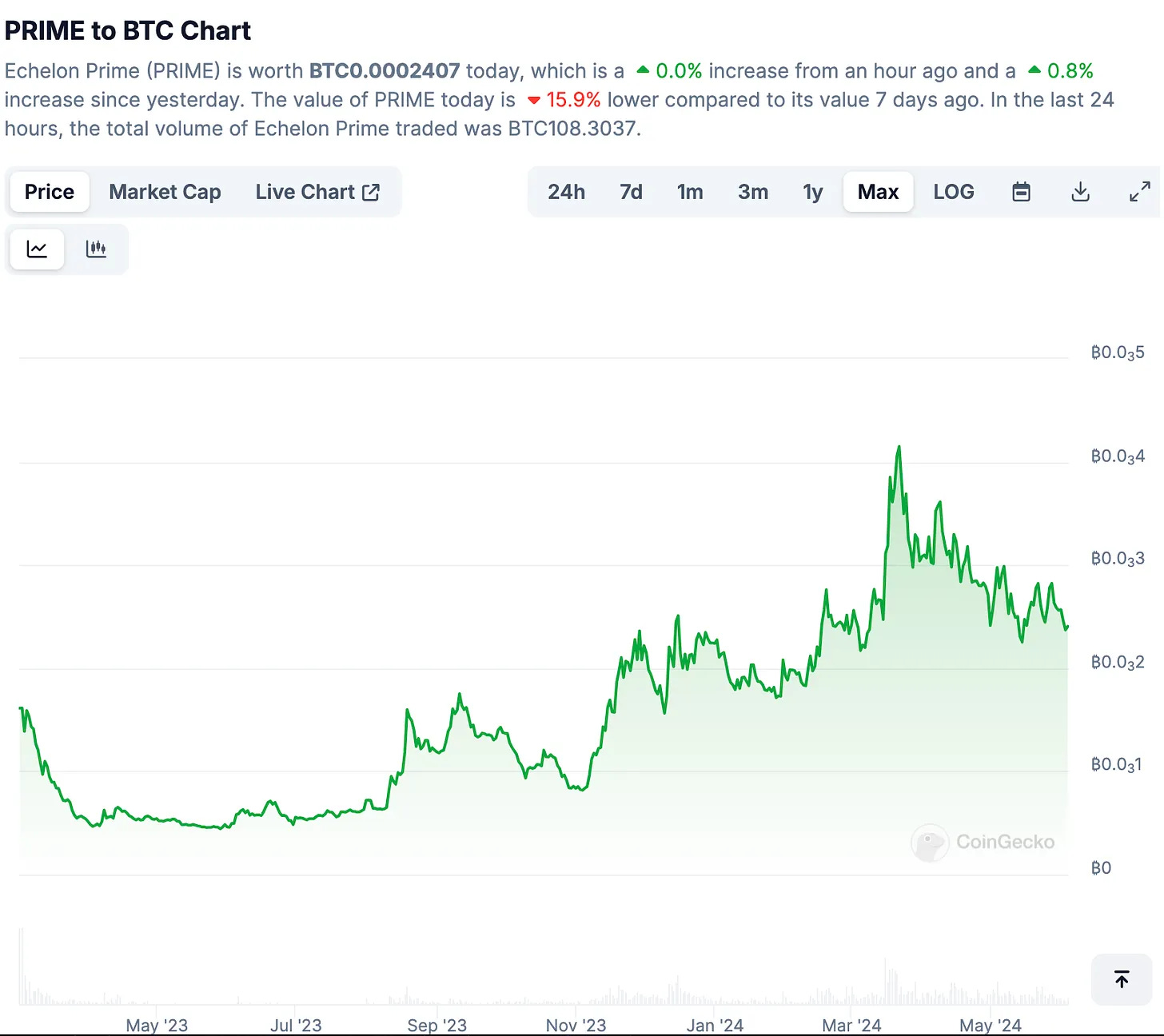Viewport: 1164px width, 1036px height.
Task: Toggle LOG scale on chart
Action: pos(954,192)
